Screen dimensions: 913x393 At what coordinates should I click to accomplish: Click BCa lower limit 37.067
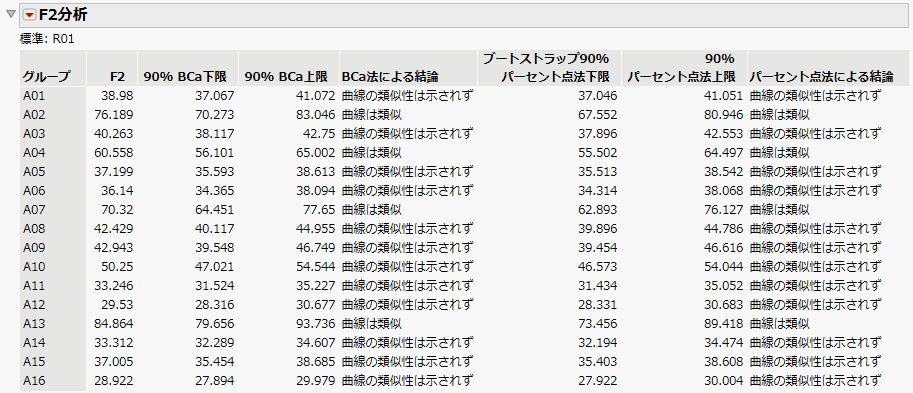[215, 96]
